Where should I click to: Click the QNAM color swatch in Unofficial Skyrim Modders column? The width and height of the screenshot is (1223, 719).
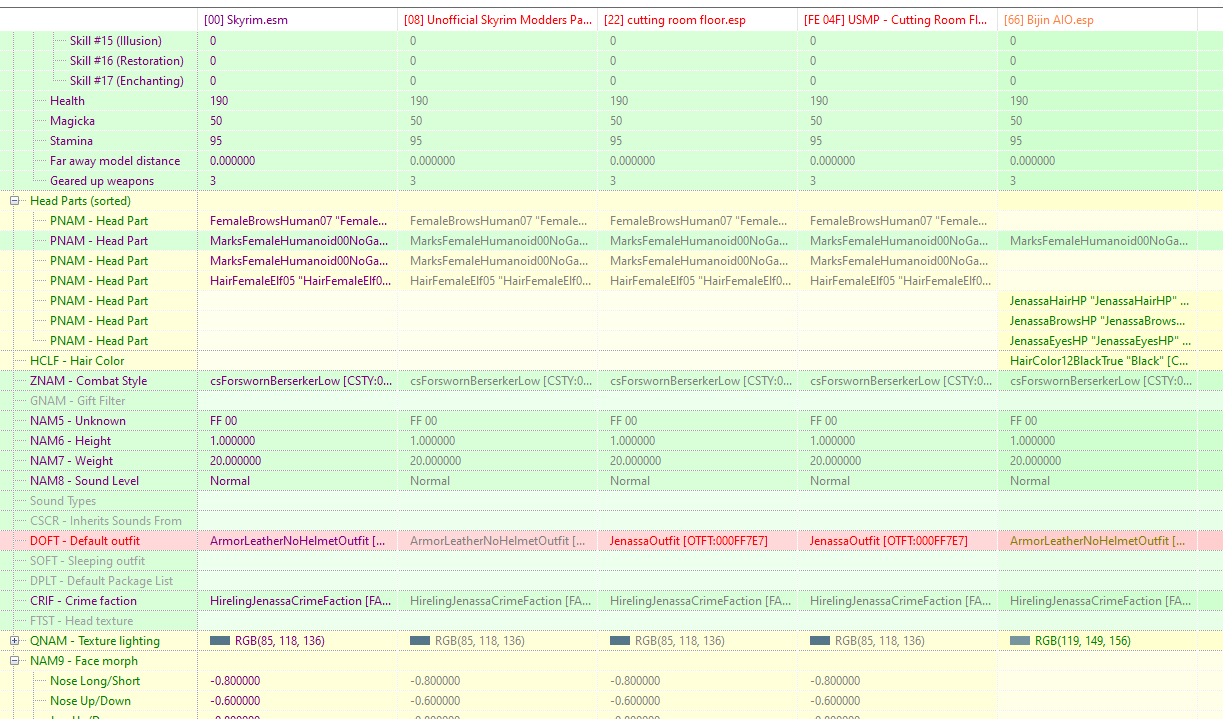point(420,641)
